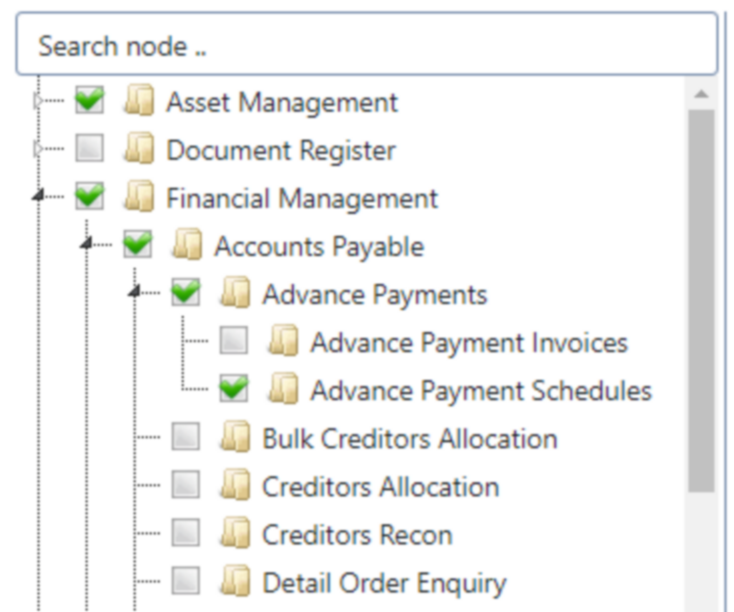Click the Creditors Recon folder icon
The height and width of the screenshot is (612, 734).
point(235,533)
